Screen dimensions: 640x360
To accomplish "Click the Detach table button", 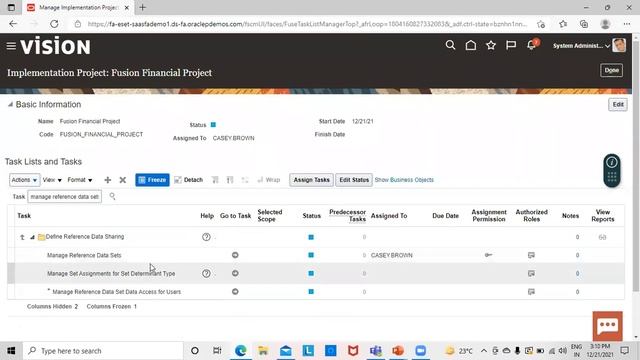I will click(x=189, y=180).
